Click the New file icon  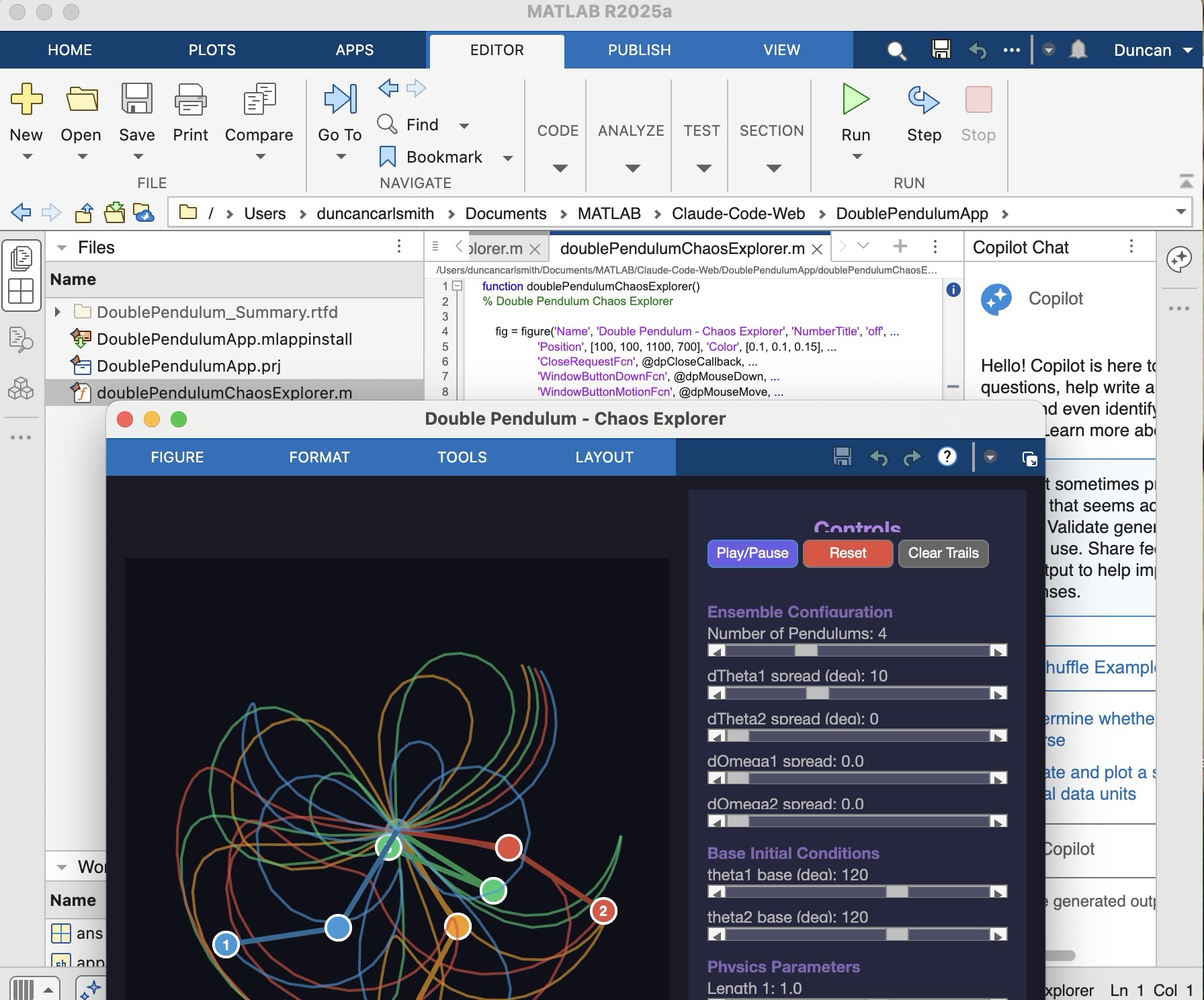(x=27, y=99)
